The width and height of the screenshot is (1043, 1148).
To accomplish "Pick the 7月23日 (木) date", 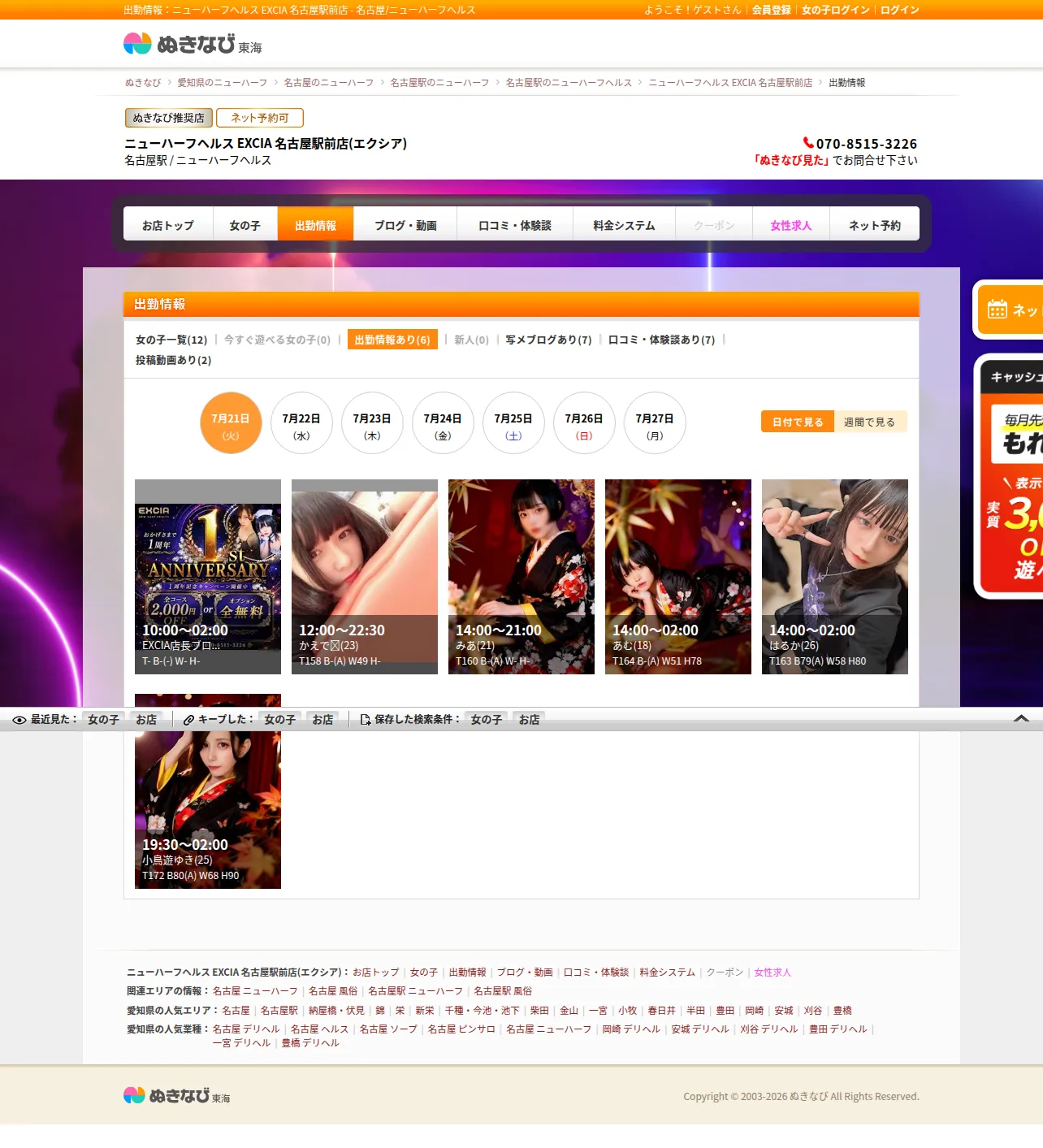I will pos(372,423).
